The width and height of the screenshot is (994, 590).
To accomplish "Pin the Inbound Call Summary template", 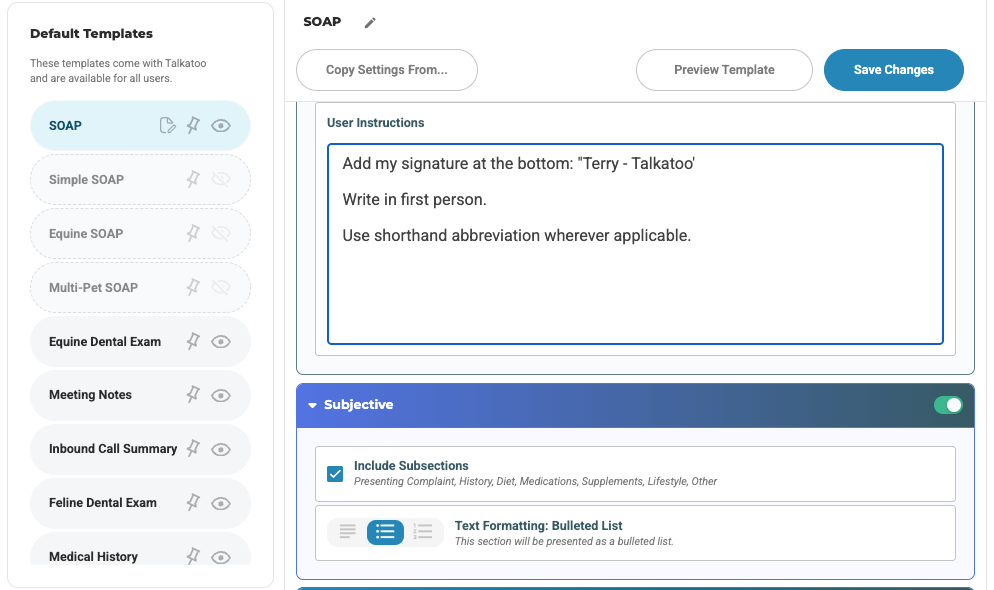I will [193, 449].
